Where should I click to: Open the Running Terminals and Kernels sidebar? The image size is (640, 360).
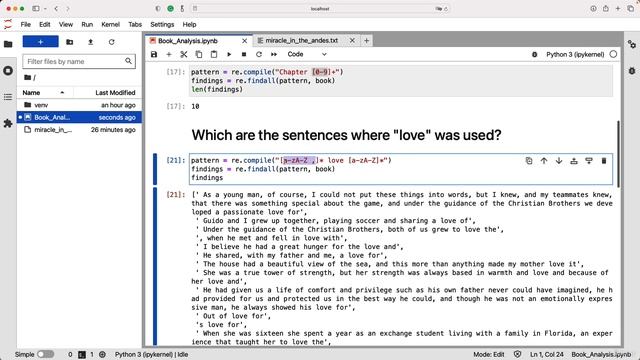(8, 71)
